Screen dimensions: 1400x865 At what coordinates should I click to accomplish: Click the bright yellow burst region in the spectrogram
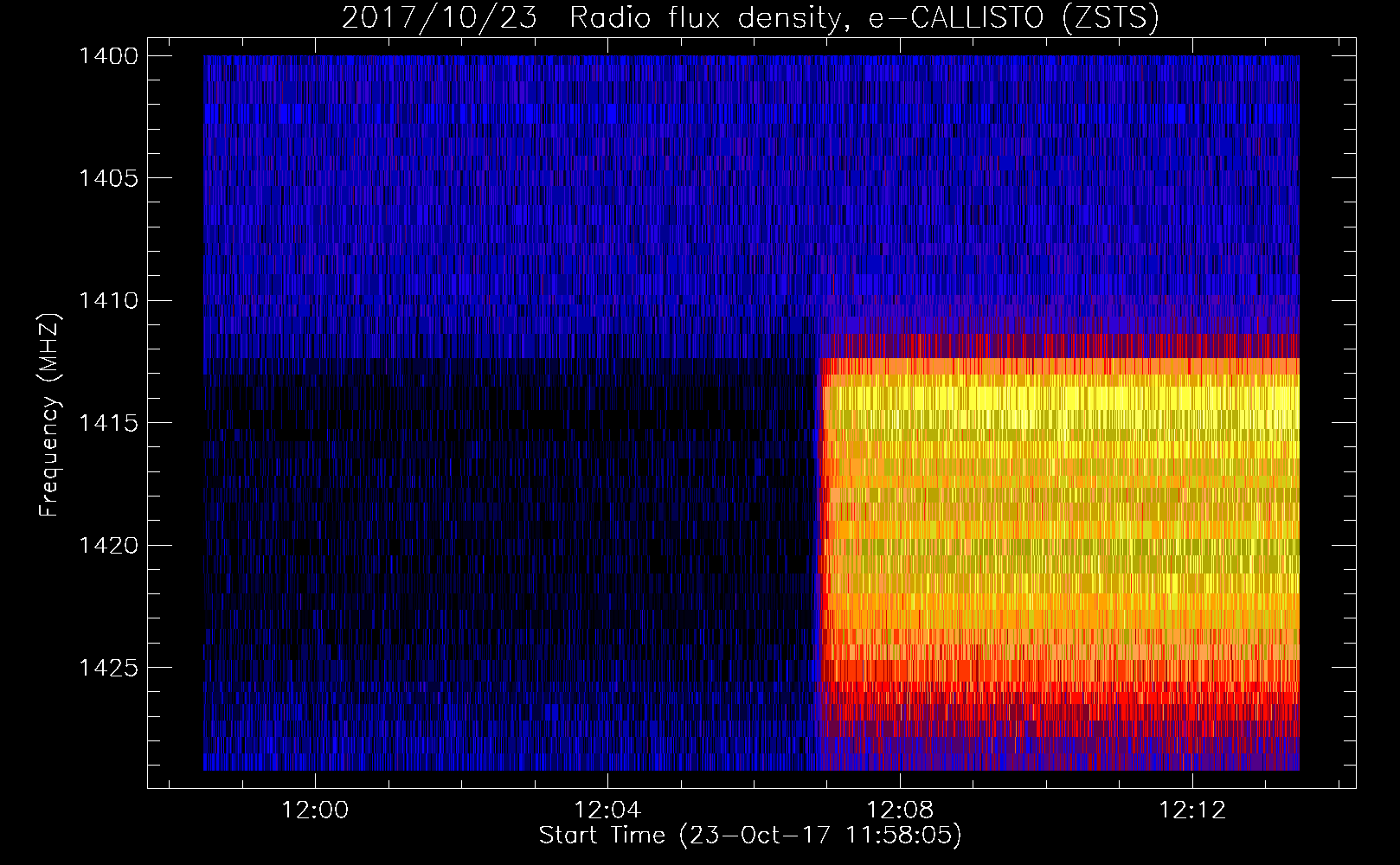click(1060, 519)
